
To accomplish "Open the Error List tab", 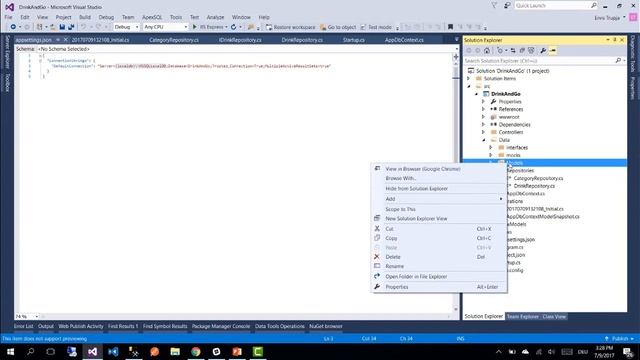I will click(23, 326).
